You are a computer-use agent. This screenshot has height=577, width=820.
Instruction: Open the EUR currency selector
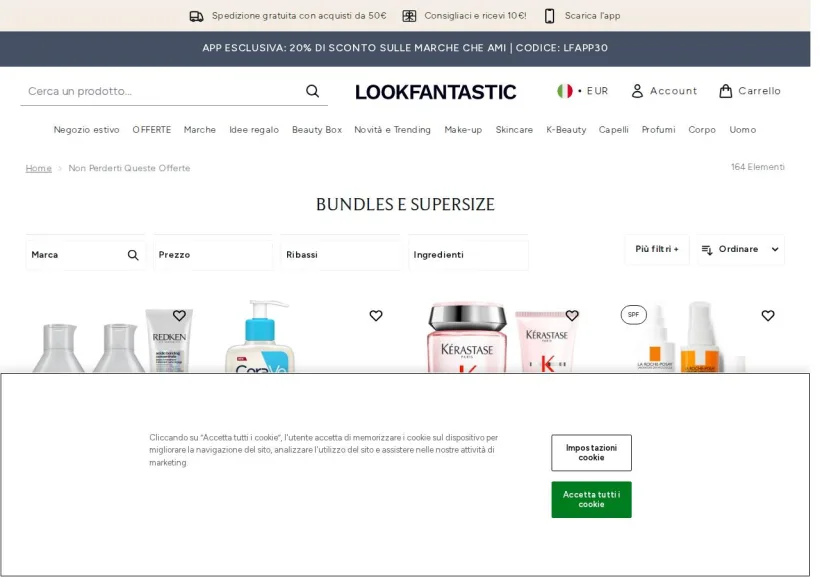coord(583,91)
